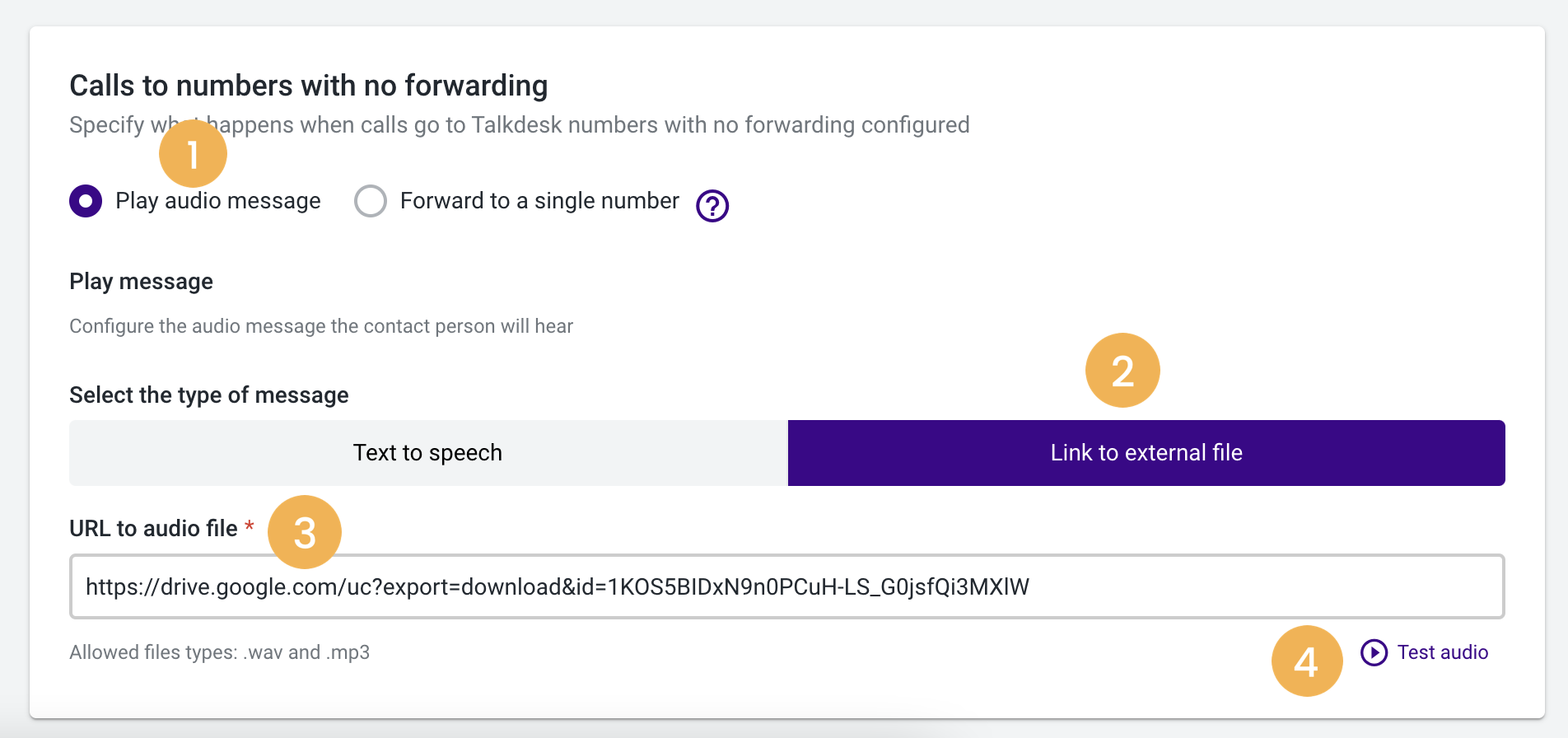This screenshot has height=738, width=1568.
Task: Click the 'Play audio message' label text
Action: tap(218, 201)
